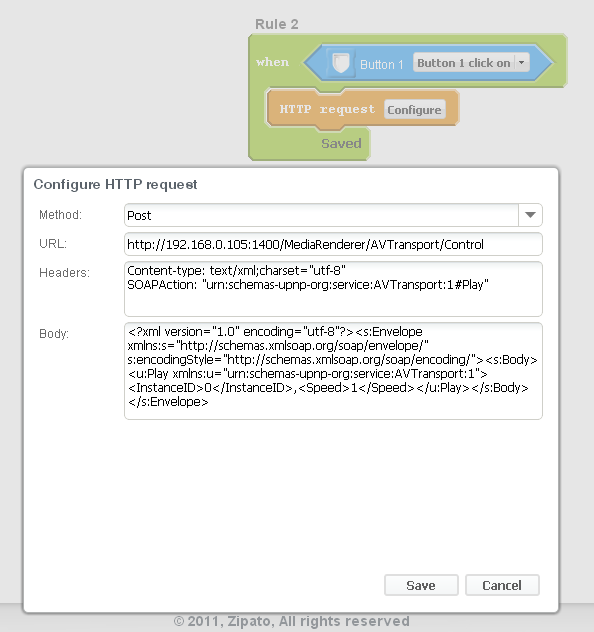Screen dimensions: 594x632
Task: Save the HTTP request configuration
Action: click(x=421, y=585)
